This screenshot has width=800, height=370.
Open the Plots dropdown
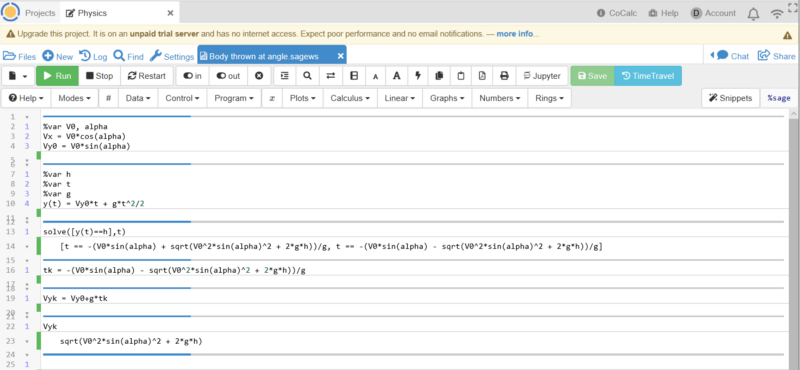[303, 98]
